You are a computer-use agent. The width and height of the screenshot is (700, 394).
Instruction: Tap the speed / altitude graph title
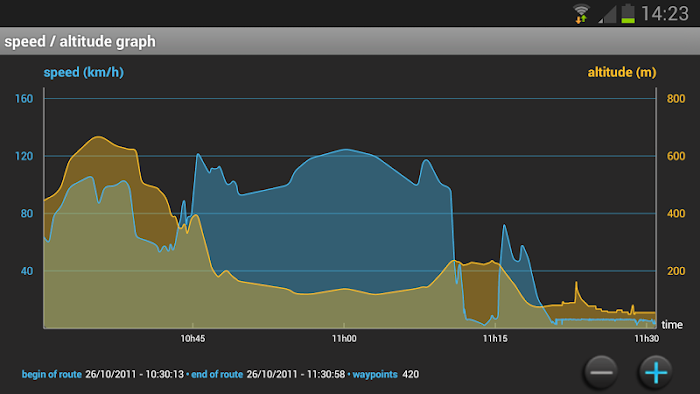coord(80,41)
